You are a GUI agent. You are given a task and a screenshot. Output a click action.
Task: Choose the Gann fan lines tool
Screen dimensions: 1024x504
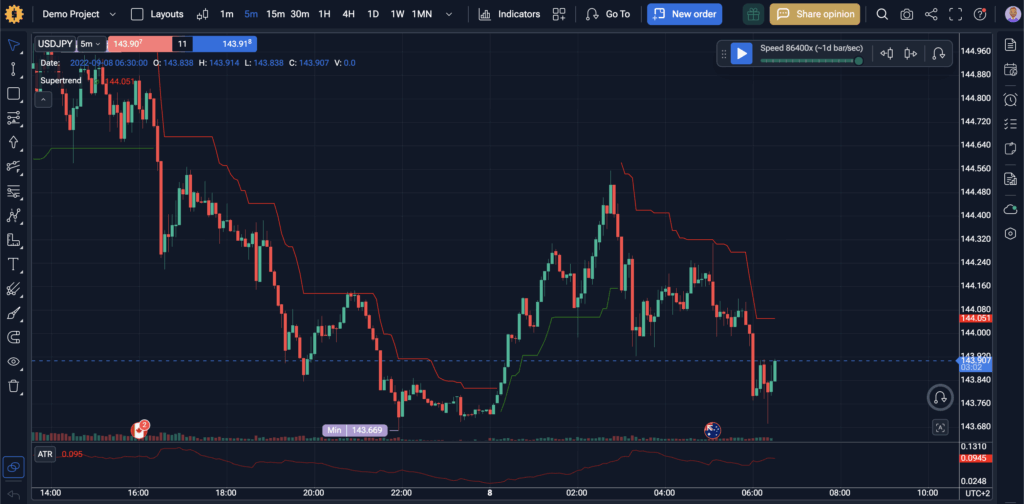coord(13,289)
